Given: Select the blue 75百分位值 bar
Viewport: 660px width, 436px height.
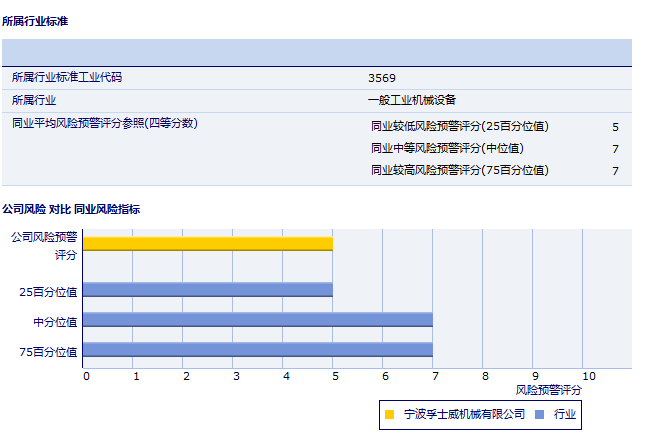Looking at the screenshot, I should (257, 350).
